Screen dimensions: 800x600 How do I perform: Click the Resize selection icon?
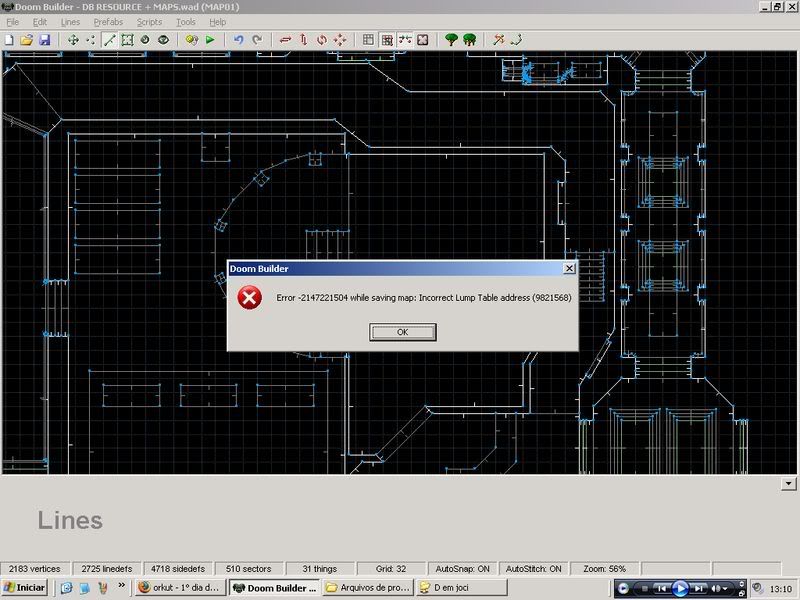coord(340,40)
